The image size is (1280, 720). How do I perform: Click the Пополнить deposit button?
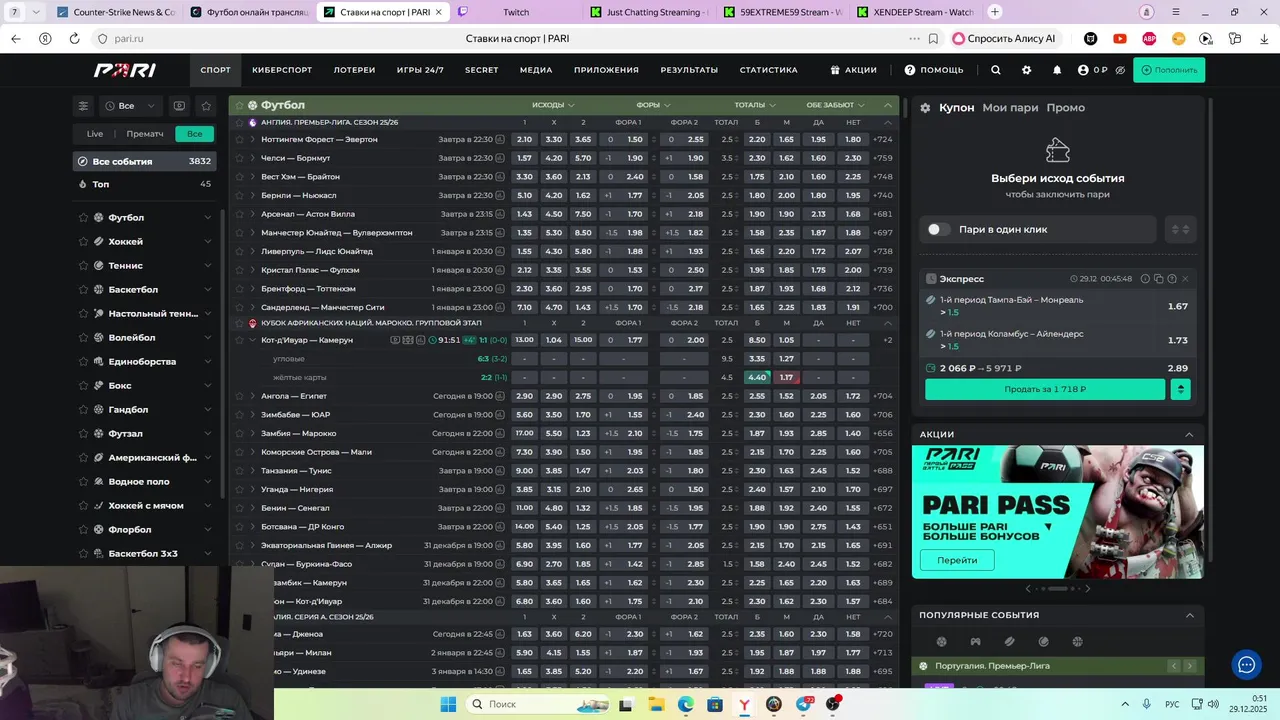point(1169,70)
